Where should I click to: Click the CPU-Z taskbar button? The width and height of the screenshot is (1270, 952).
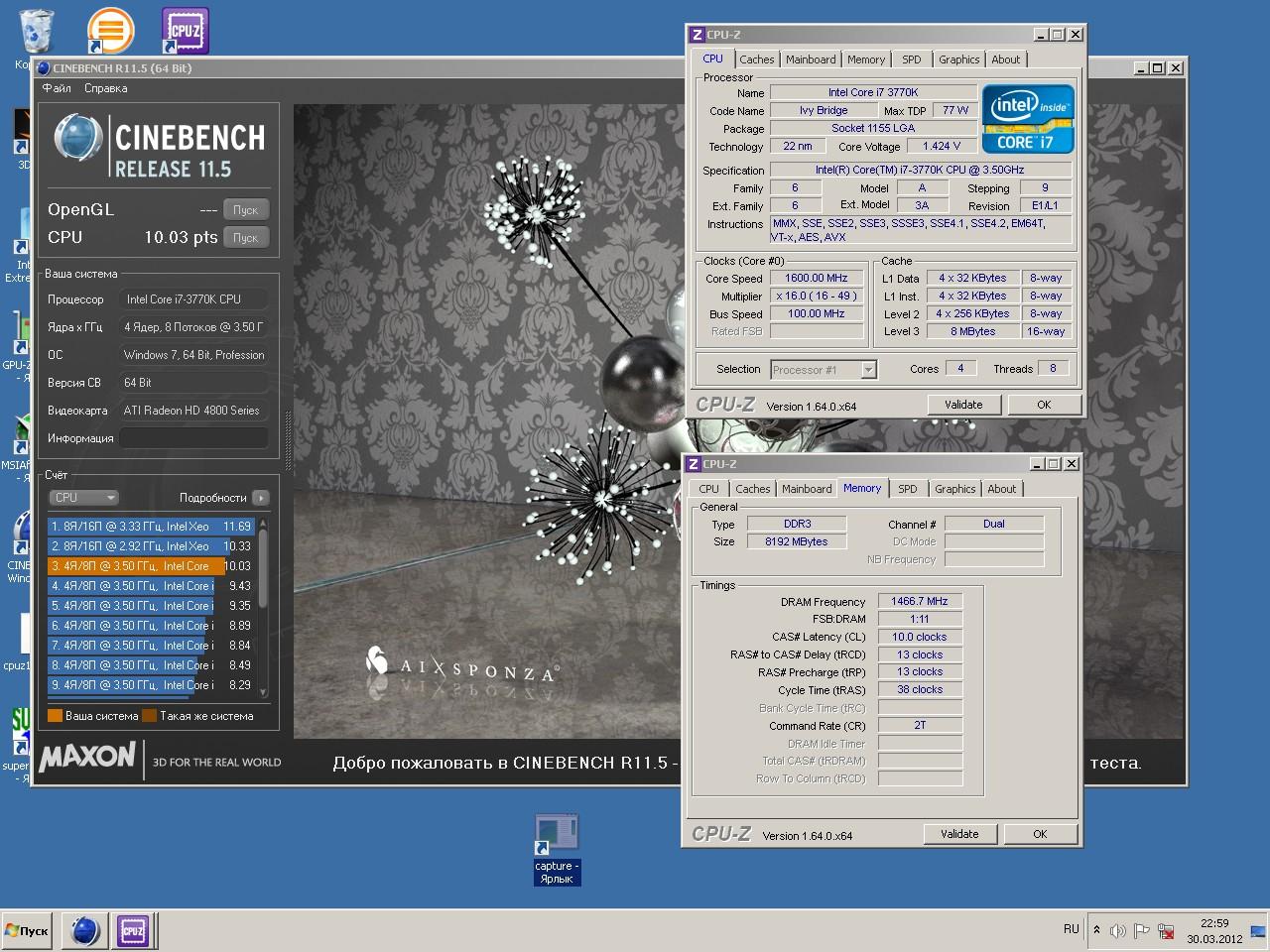(x=133, y=931)
